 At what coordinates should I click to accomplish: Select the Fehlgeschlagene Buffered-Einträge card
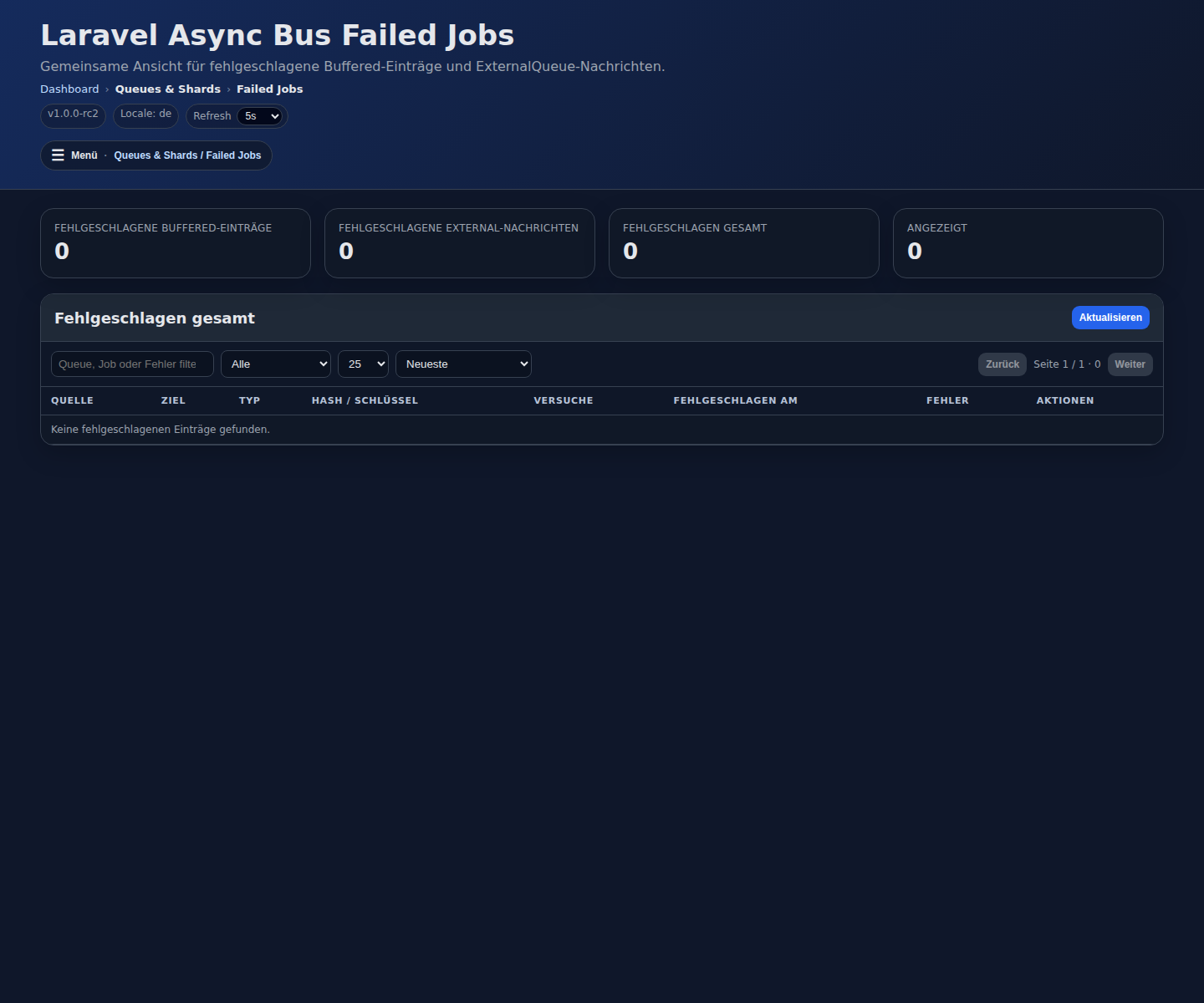[176, 243]
